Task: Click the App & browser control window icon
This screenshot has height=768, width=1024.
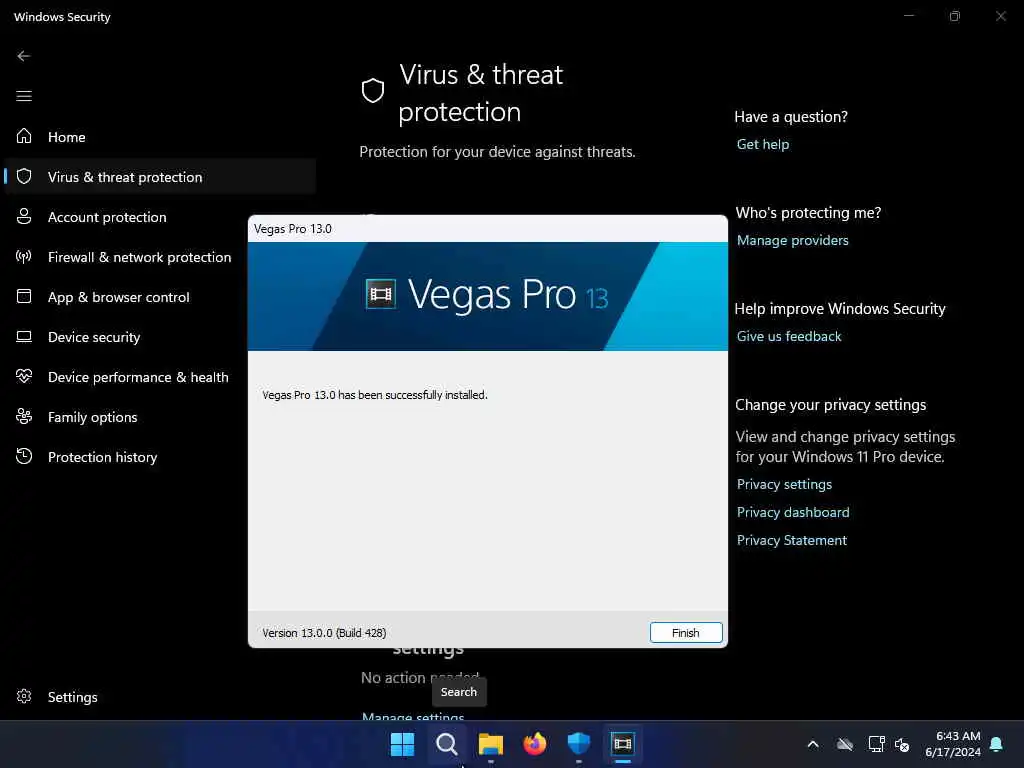Action: click(x=24, y=296)
